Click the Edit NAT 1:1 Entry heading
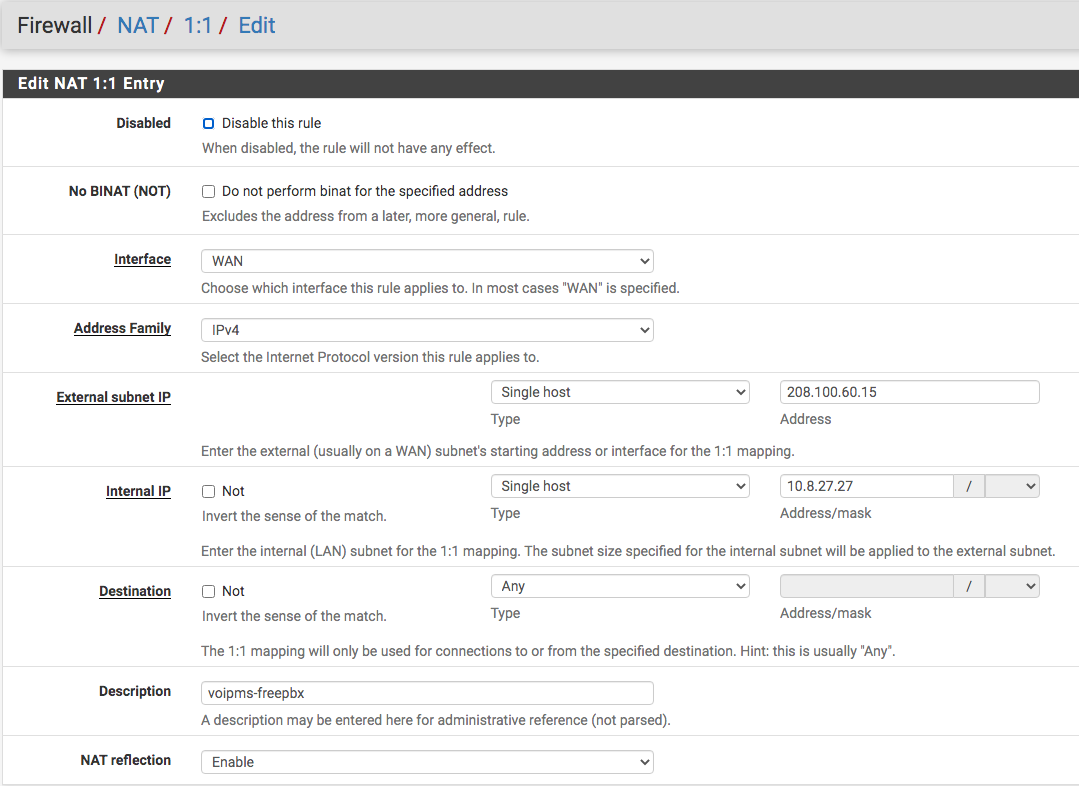The height and width of the screenshot is (786, 1079). (91, 83)
